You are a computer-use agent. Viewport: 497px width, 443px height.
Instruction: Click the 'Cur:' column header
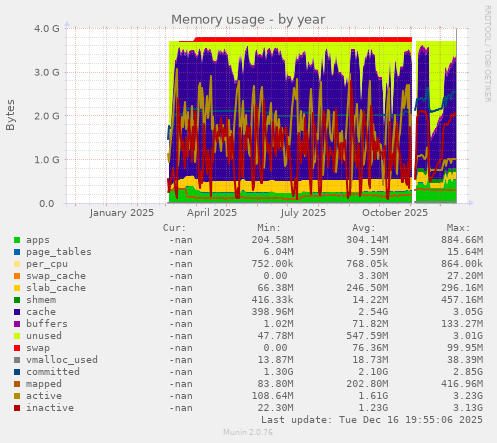coord(174,228)
